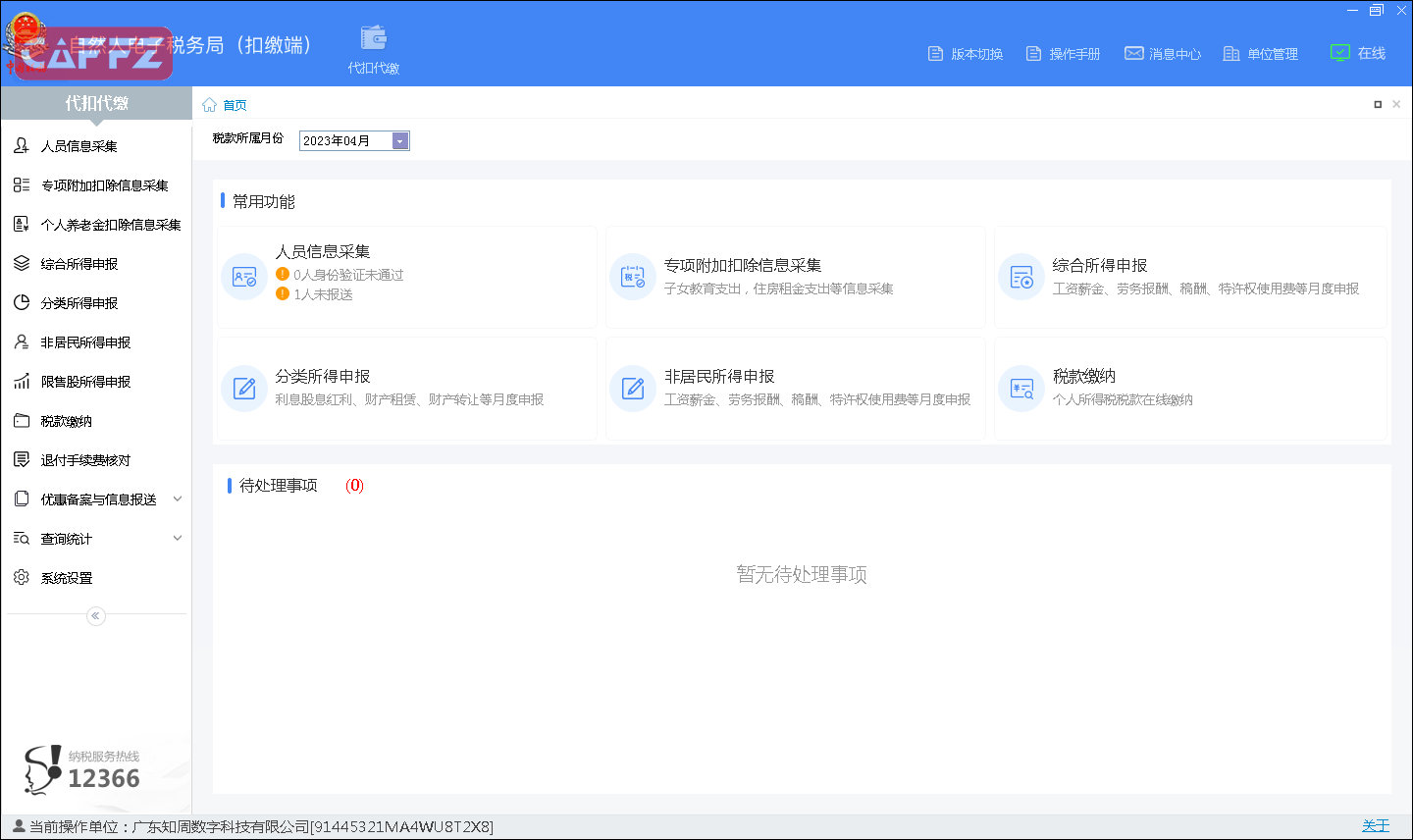This screenshot has height=840, width=1413.
Task: Click the 关于 link in status bar
Action: click(x=1375, y=826)
